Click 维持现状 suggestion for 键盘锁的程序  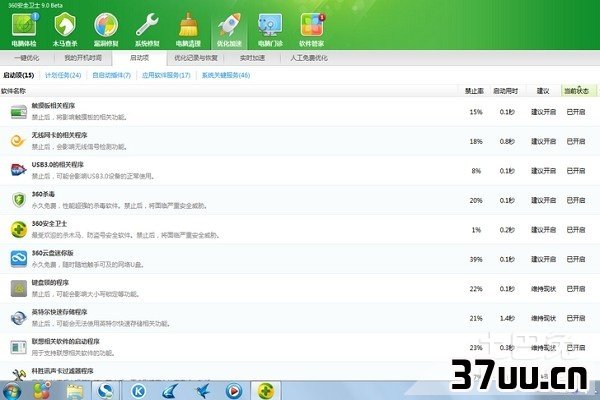(x=543, y=289)
